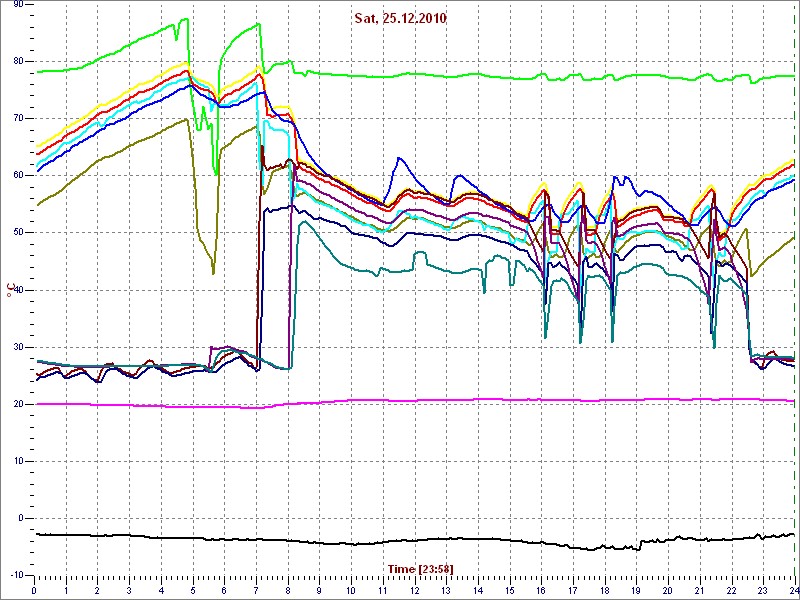Click hour label "11" on time axis
Image resolution: width=800 pixels, height=600 pixels.
[383, 590]
